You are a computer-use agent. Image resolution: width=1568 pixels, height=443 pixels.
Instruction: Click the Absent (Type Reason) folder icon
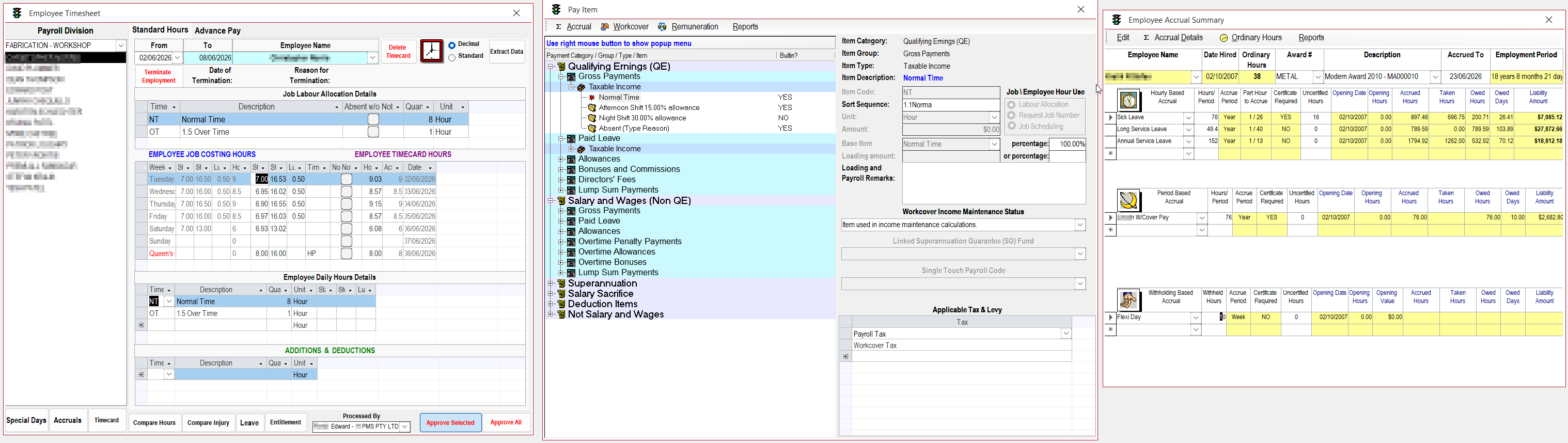[592, 129]
